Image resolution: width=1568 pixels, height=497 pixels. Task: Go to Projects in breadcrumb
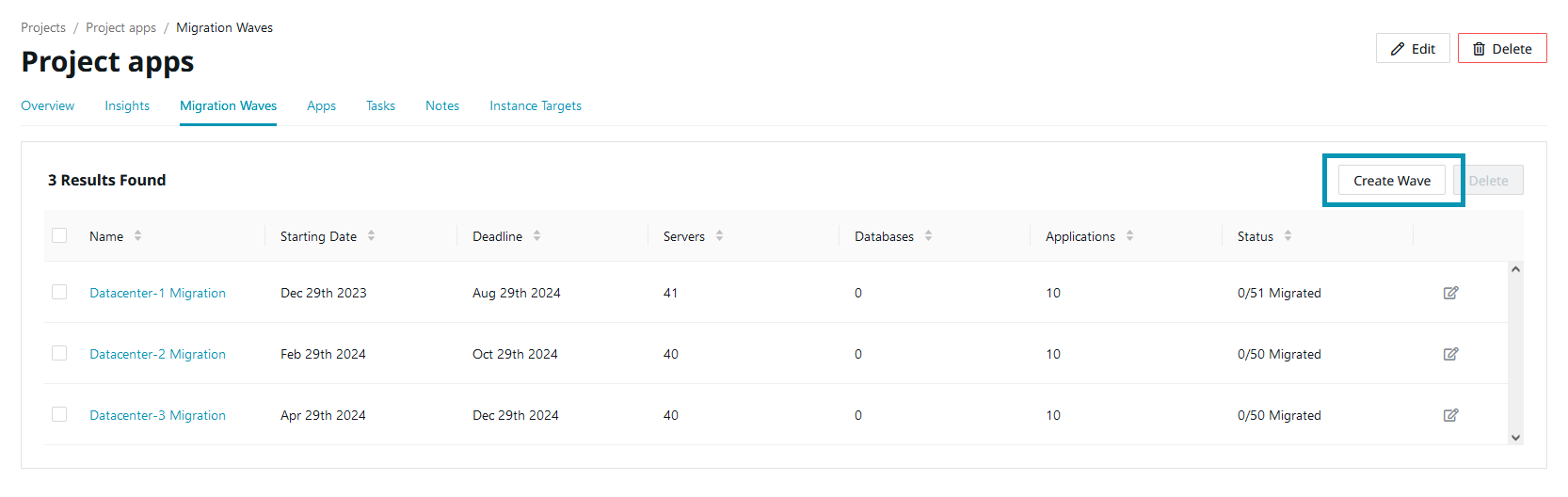tap(43, 27)
